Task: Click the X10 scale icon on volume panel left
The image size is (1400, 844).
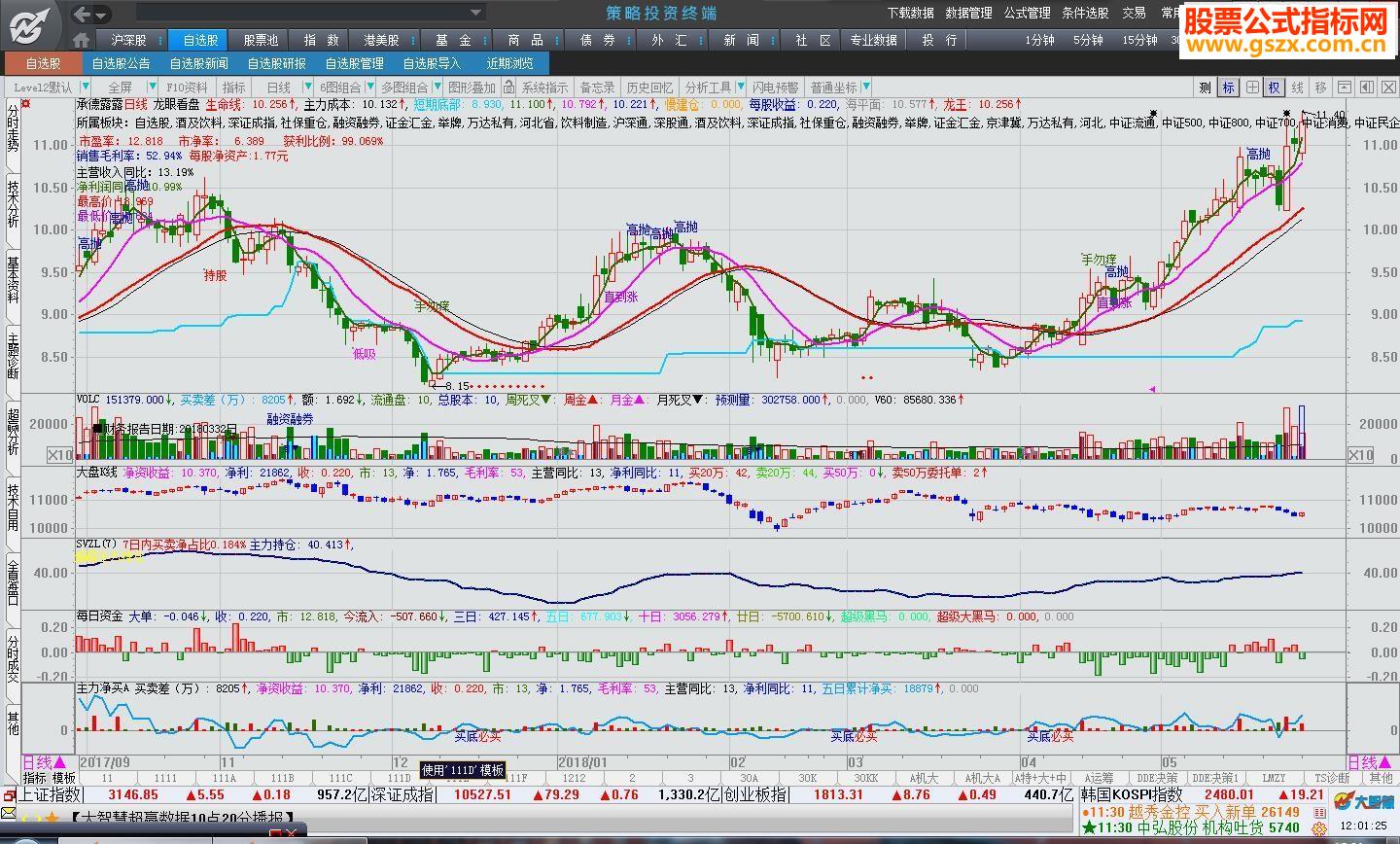Action: tap(60, 455)
